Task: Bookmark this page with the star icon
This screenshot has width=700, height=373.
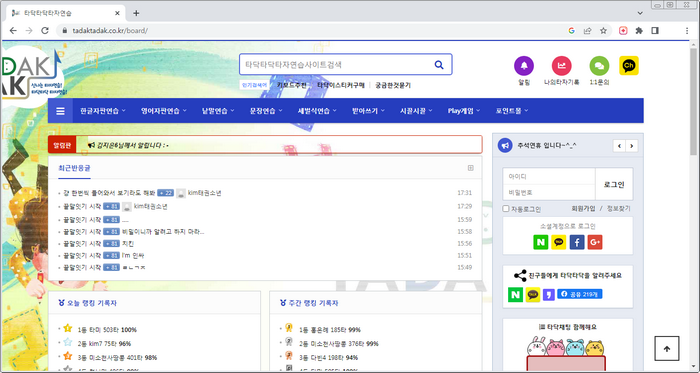Action: (x=604, y=31)
